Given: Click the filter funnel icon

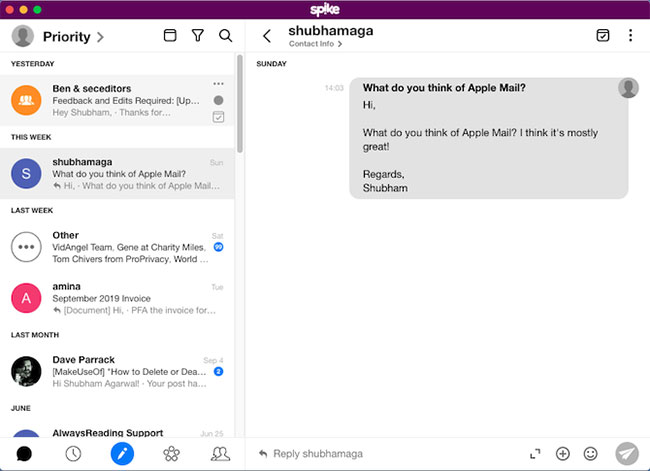Looking at the screenshot, I should [198, 36].
